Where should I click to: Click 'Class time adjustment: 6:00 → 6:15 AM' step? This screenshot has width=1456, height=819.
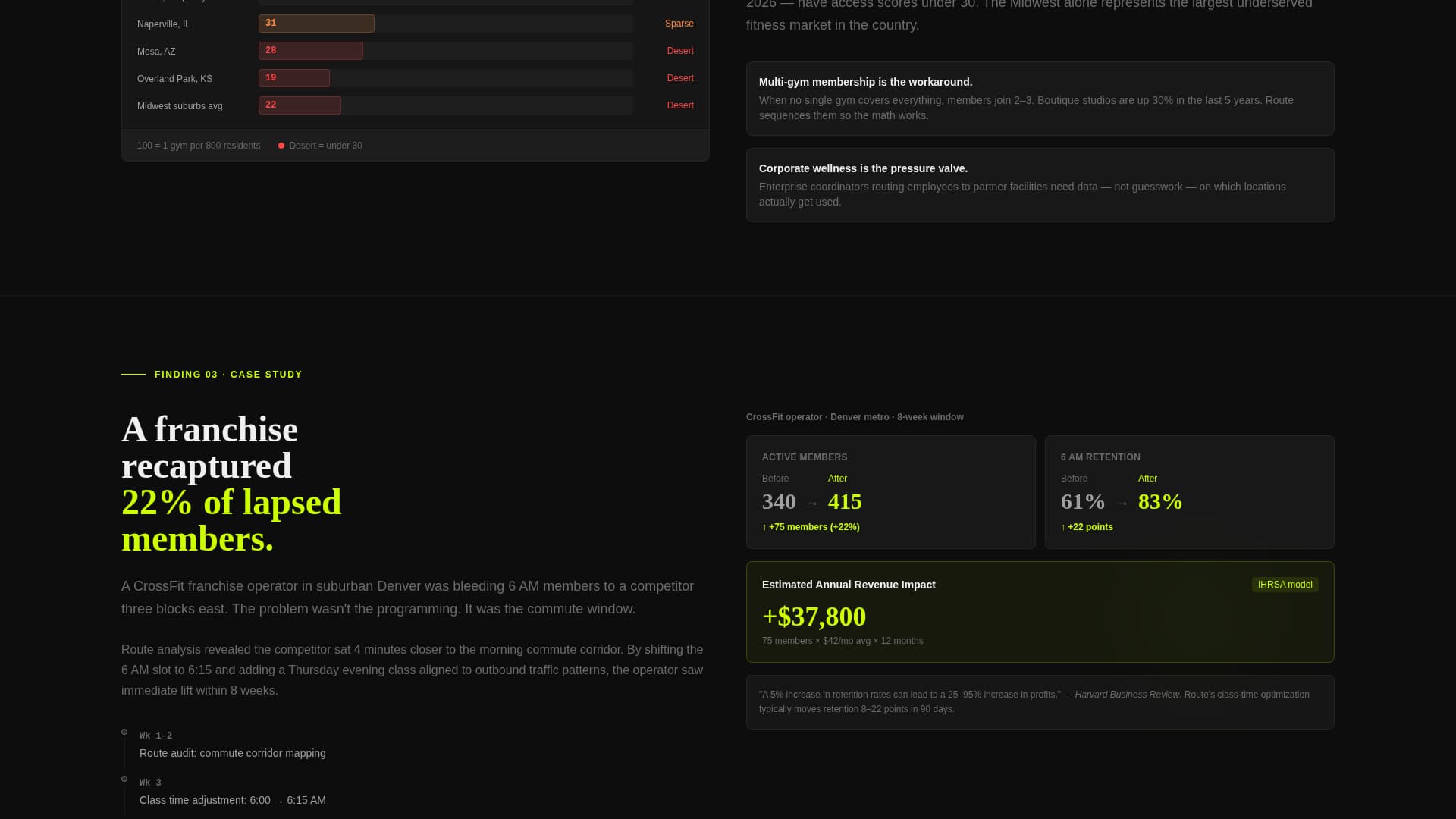233,800
